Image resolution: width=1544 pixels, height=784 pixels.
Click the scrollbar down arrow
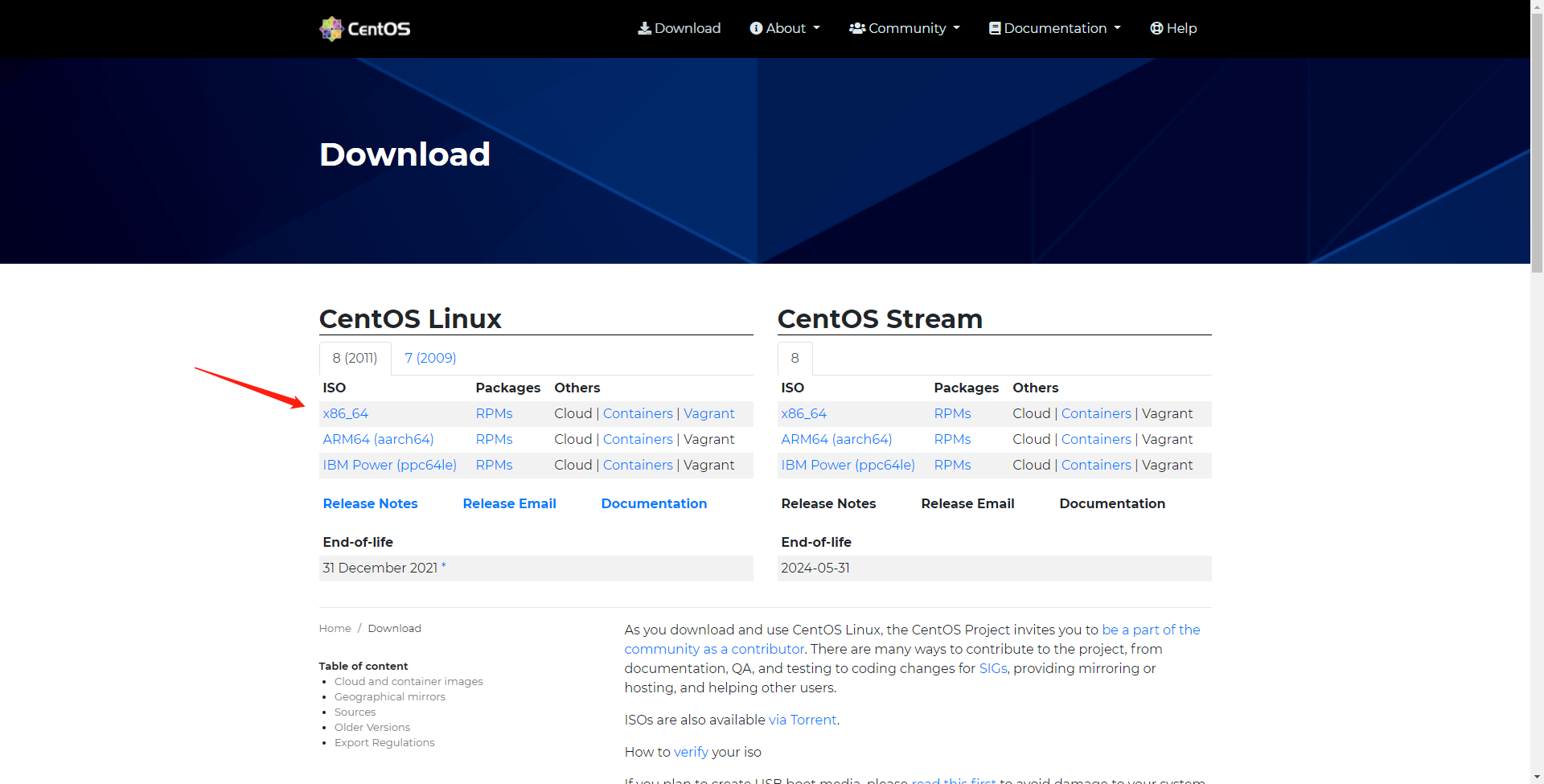(x=1537, y=777)
